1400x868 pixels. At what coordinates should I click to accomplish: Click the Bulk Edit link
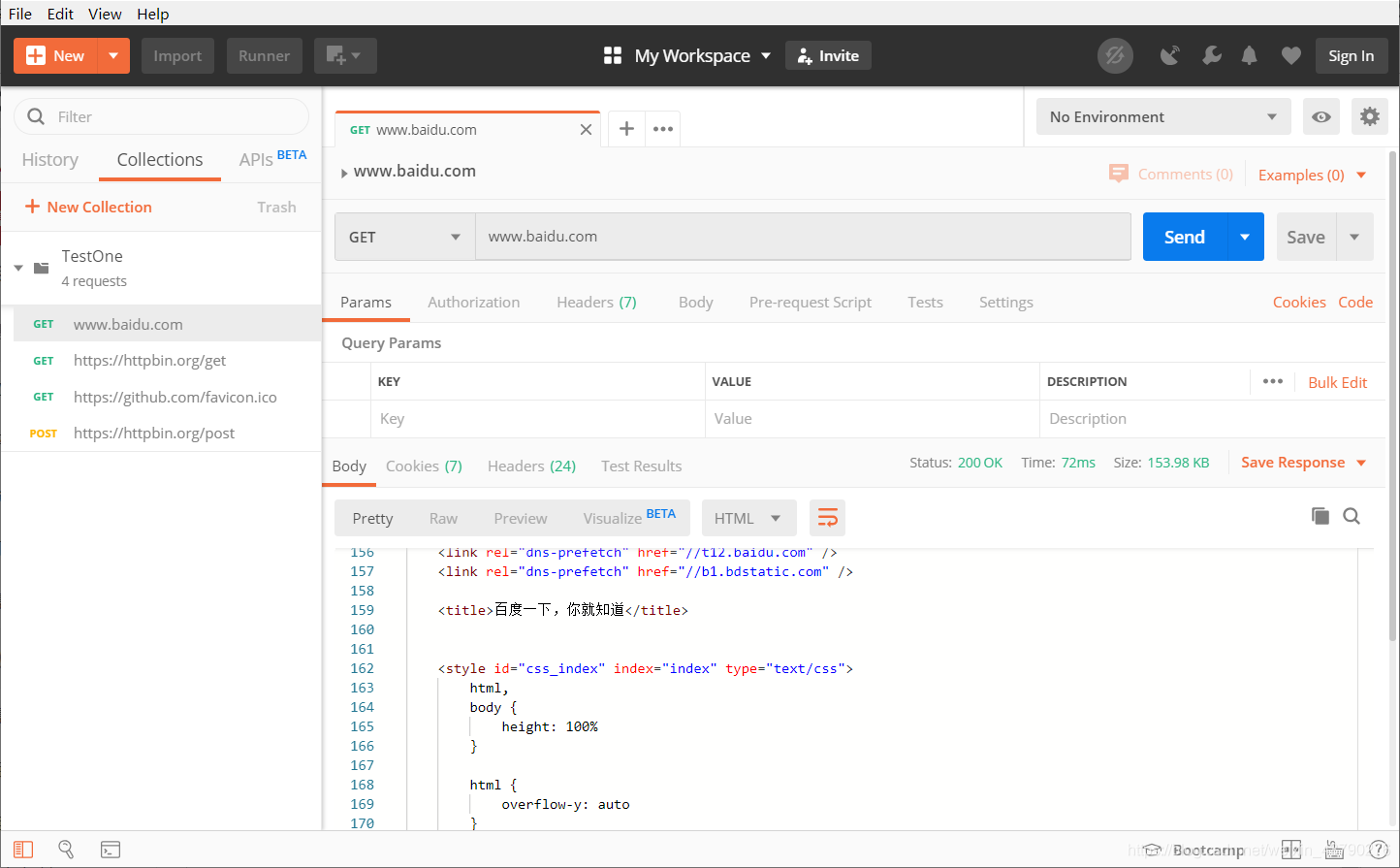click(1337, 382)
